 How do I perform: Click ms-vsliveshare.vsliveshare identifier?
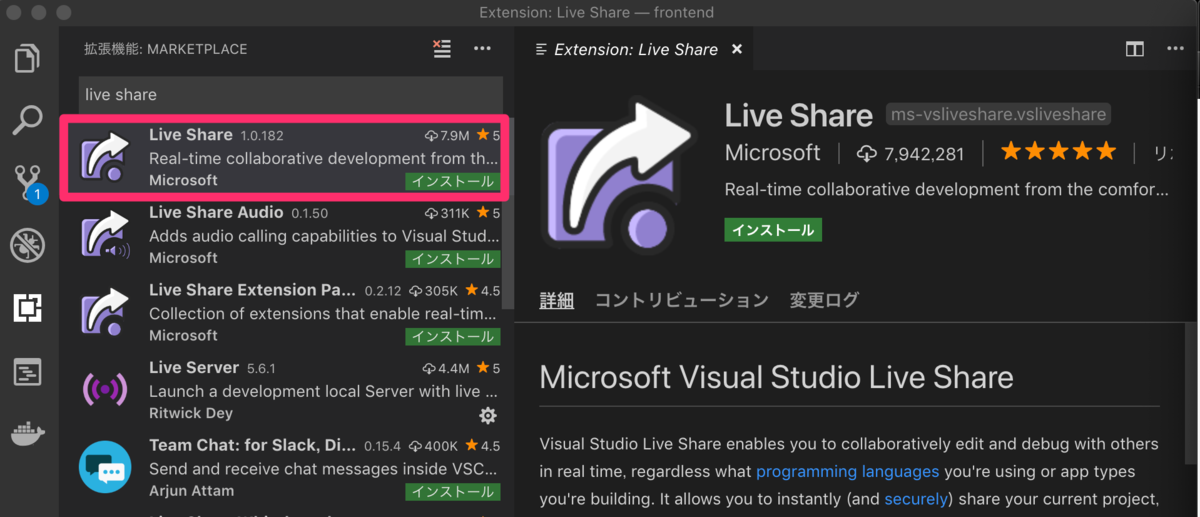point(998,115)
